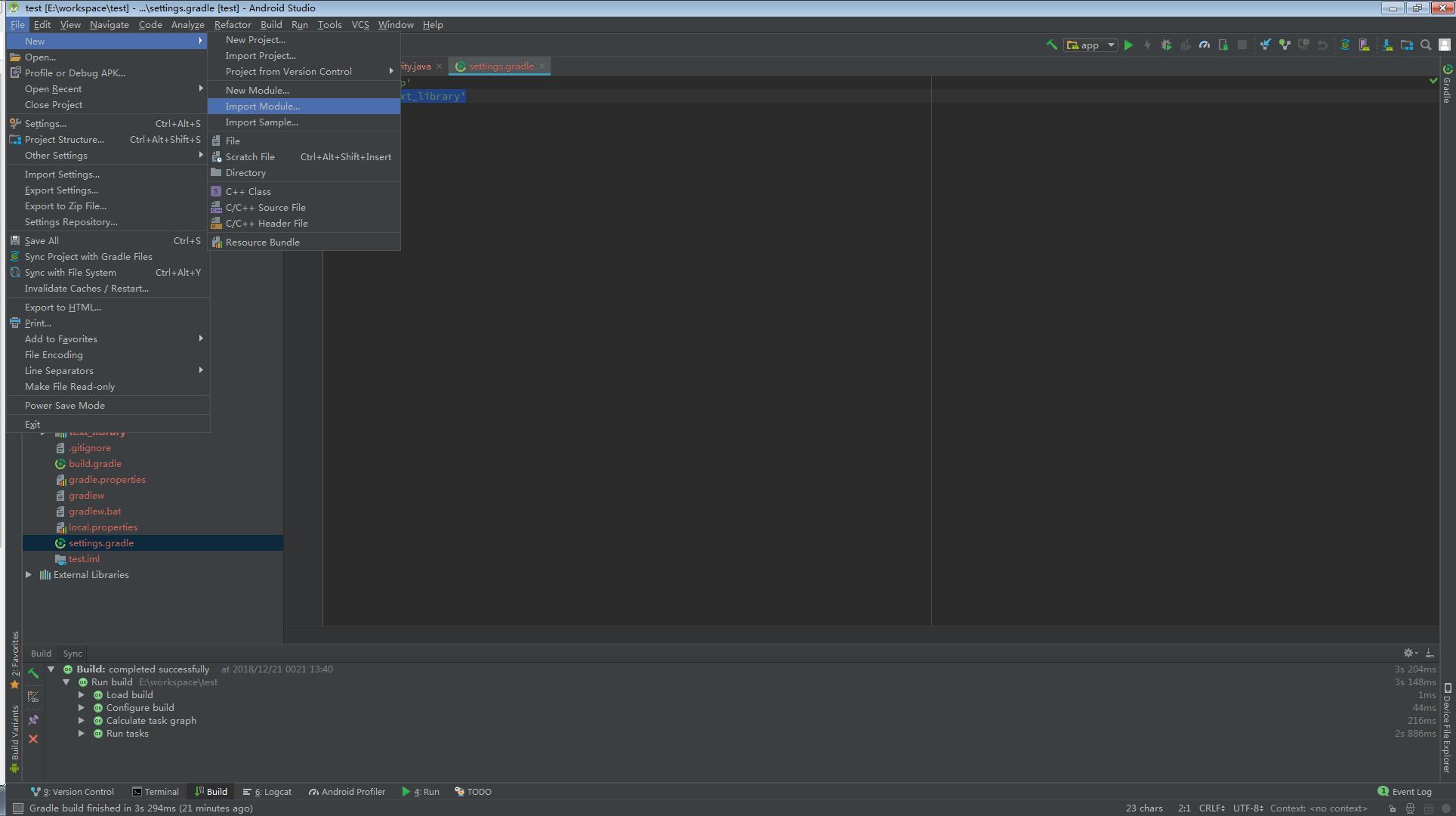Expand the 'Configure build' node
The height and width of the screenshot is (816, 1456).
tap(82, 707)
